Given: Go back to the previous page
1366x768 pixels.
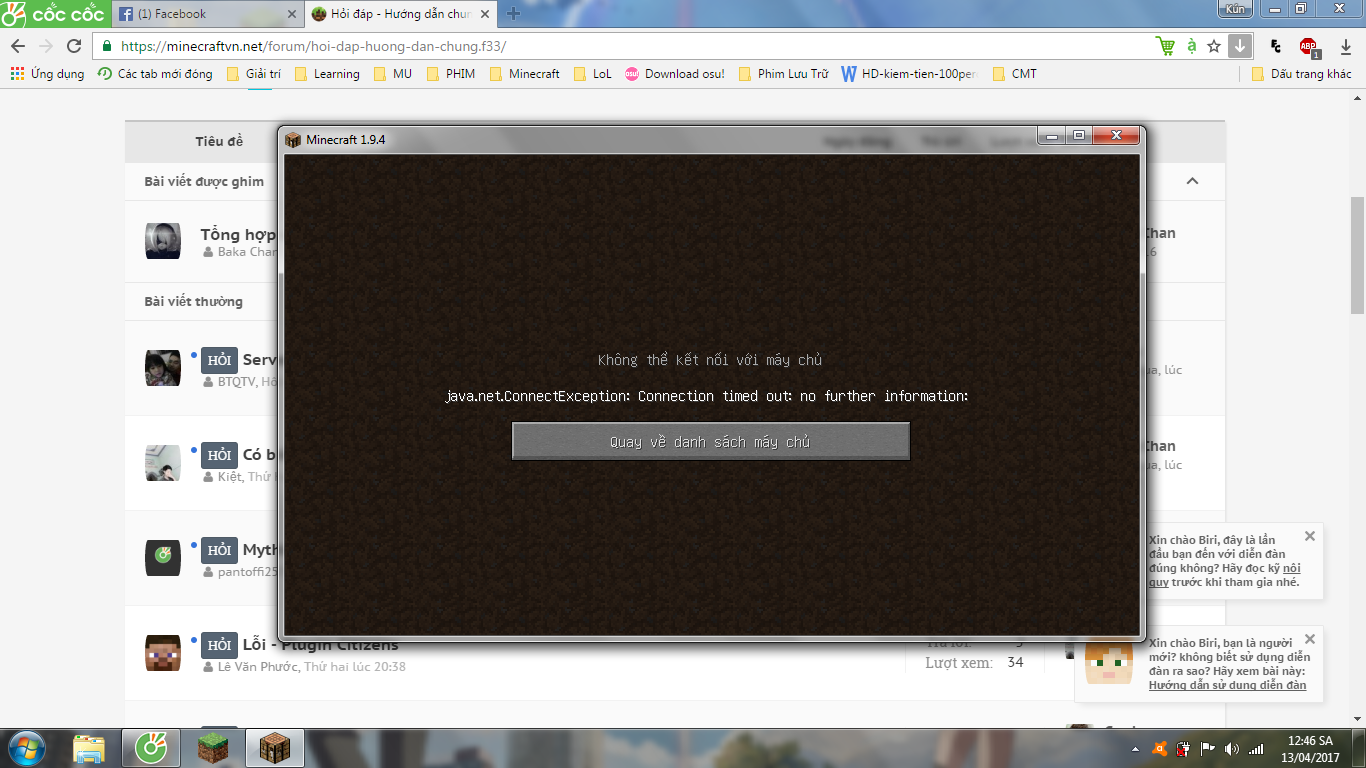Looking at the screenshot, I should [x=18, y=46].
